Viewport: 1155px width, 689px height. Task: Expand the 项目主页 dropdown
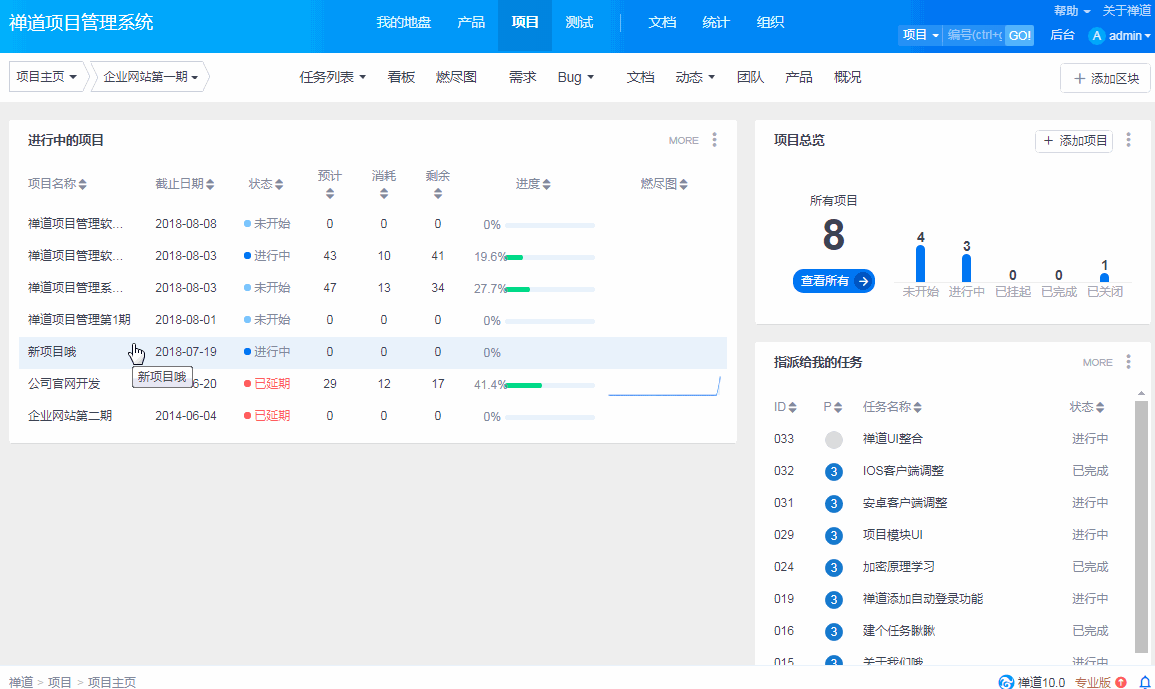click(47, 77)
